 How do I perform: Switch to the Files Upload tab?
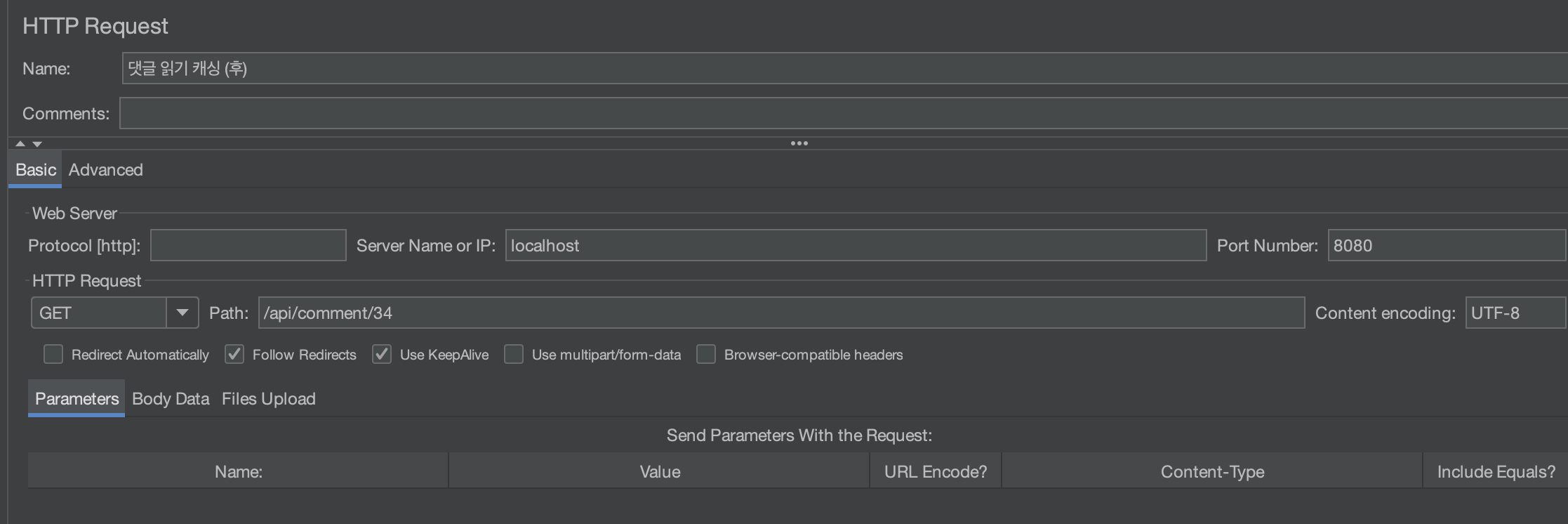(x=268, y=399)
